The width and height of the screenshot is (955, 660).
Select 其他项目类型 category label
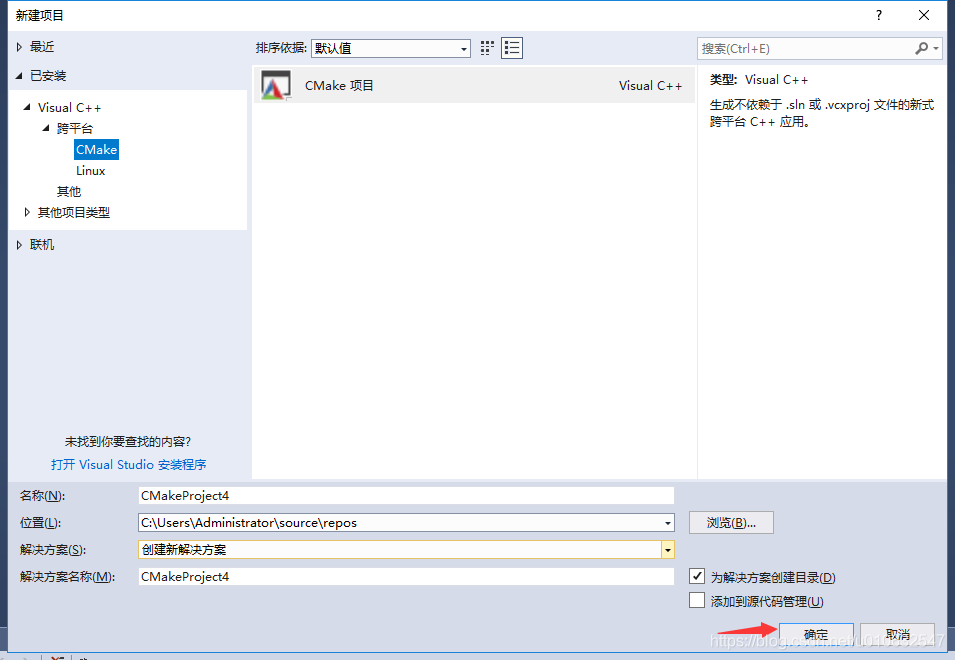[74, 212]
